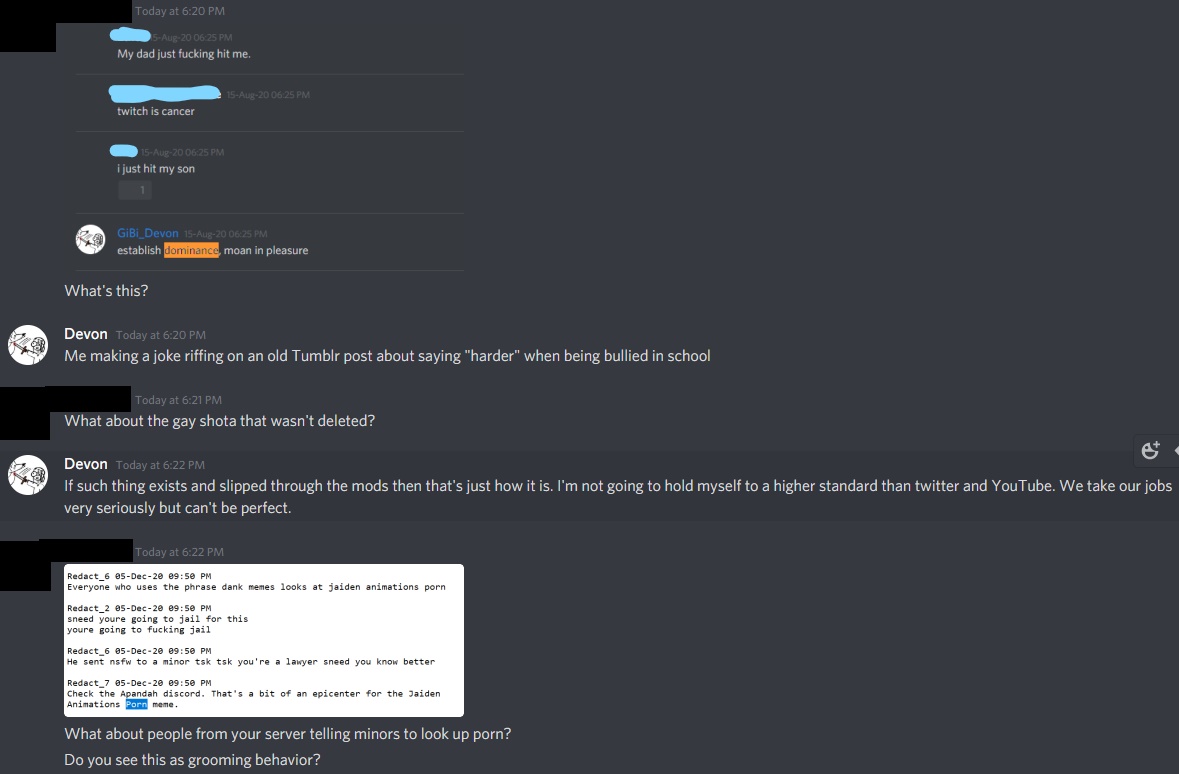Open Devon's avatar beside the mods reply
1179x774 pixels.
28,475
